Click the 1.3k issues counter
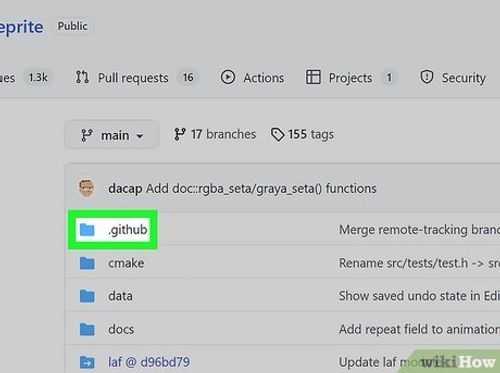 tap(38, 77)
